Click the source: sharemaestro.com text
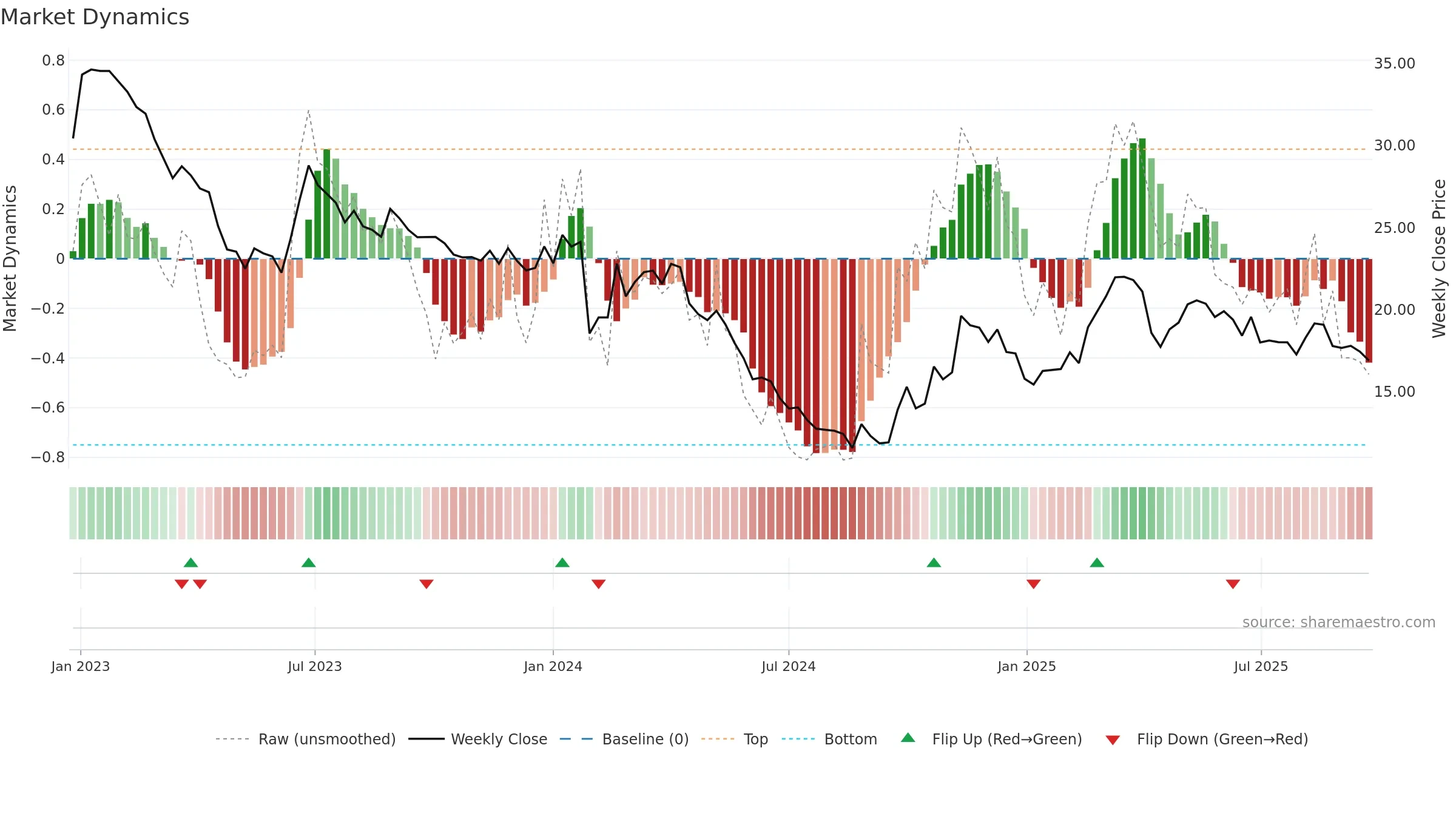The image size is (1456, 819). click(x=1339, y=622)
